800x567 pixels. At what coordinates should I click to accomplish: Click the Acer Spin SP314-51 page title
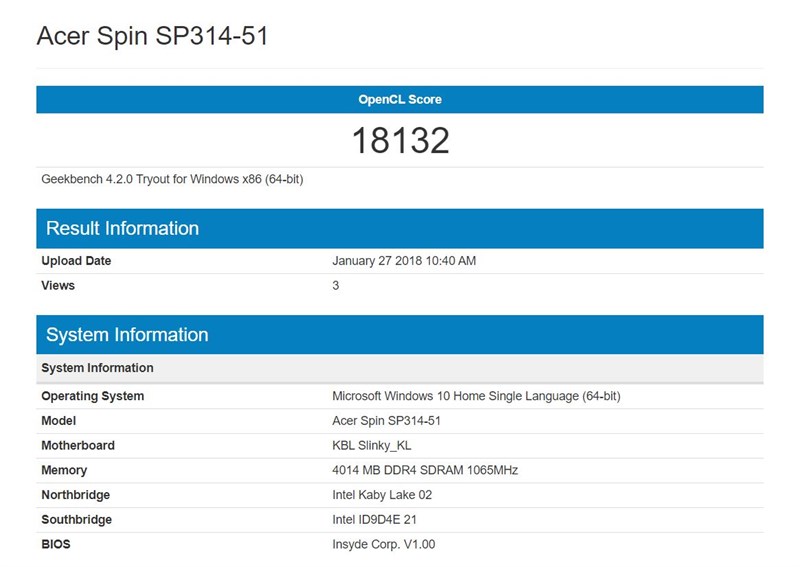click(x=152, y=36)
